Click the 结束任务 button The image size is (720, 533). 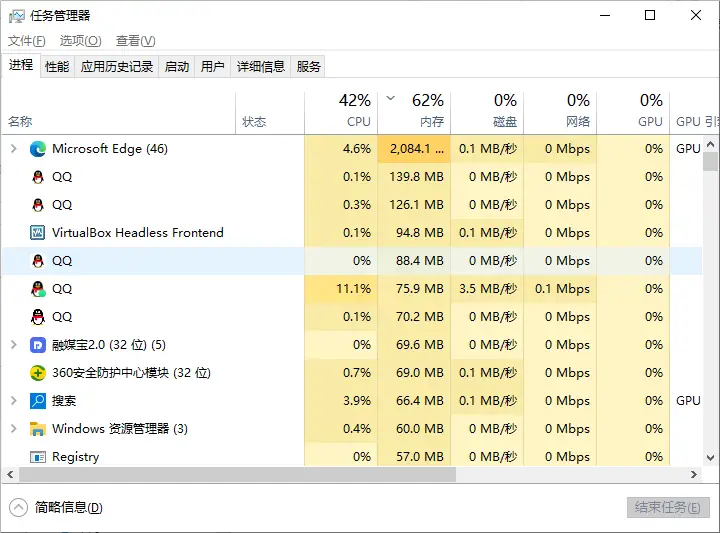[x=668, y=507]
